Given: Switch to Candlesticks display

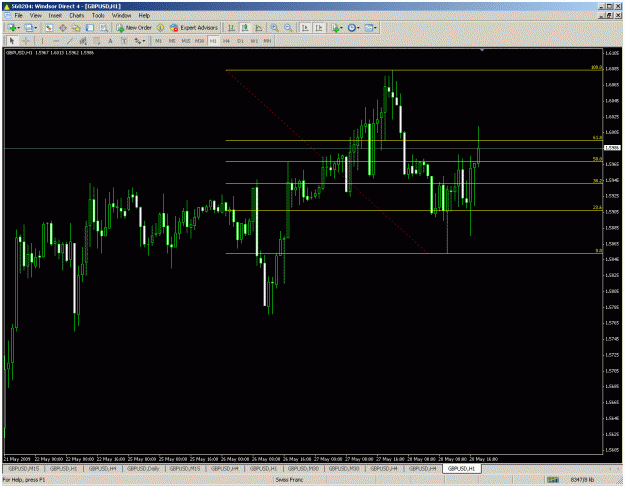Looking at the screenshot, I should pos(245,28).
